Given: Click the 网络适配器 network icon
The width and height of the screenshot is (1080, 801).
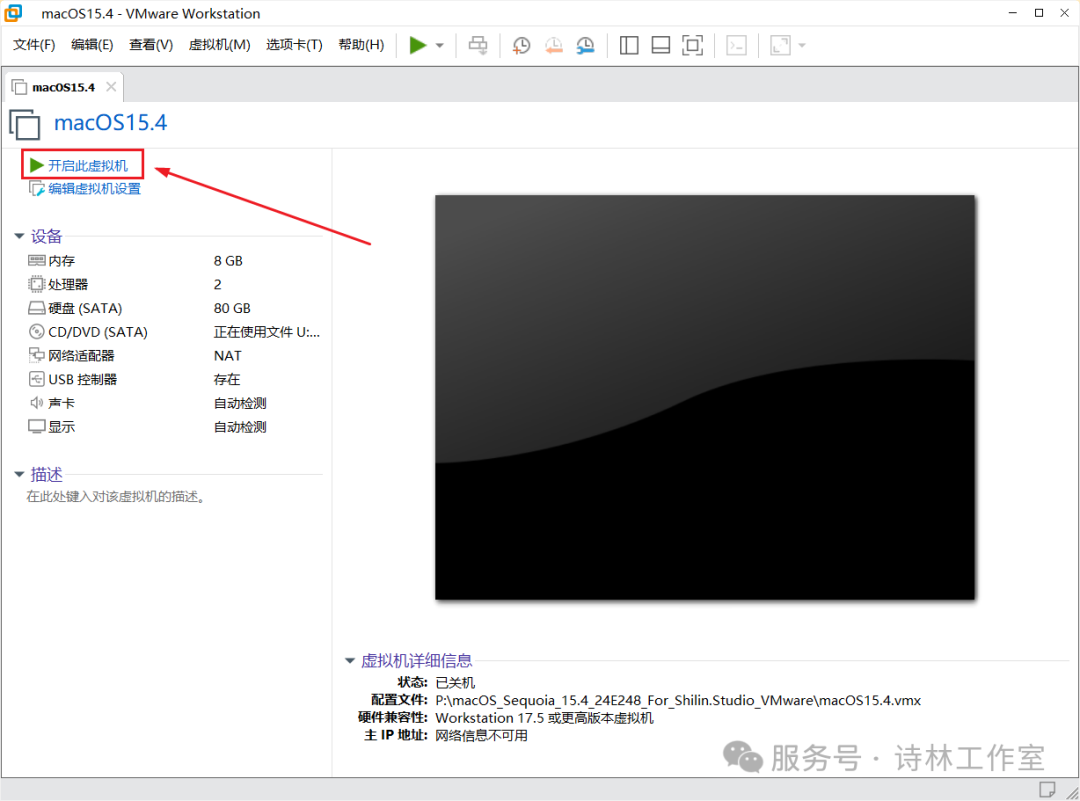Looking at the screenshot, I should point(37,355).
